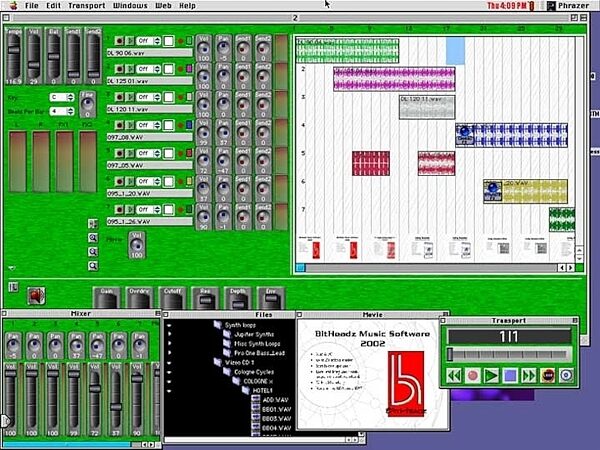Click the Transport position slider handle
This screenshot has width=600, height=450.
point(450,354)
